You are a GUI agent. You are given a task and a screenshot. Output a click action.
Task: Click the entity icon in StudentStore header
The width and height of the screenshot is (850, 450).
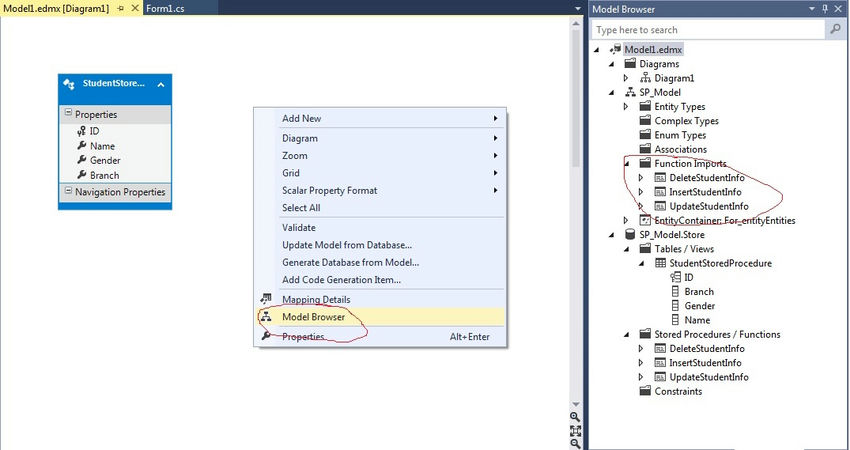click(x=69, y=84)
